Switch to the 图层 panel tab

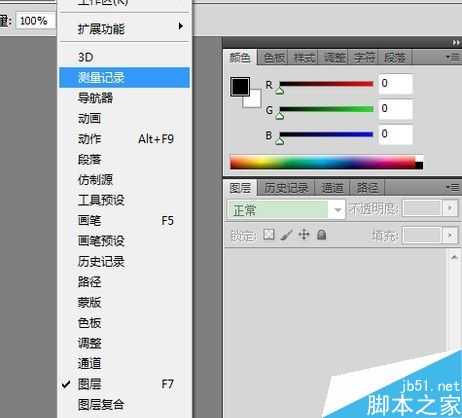tap(240, 188)
